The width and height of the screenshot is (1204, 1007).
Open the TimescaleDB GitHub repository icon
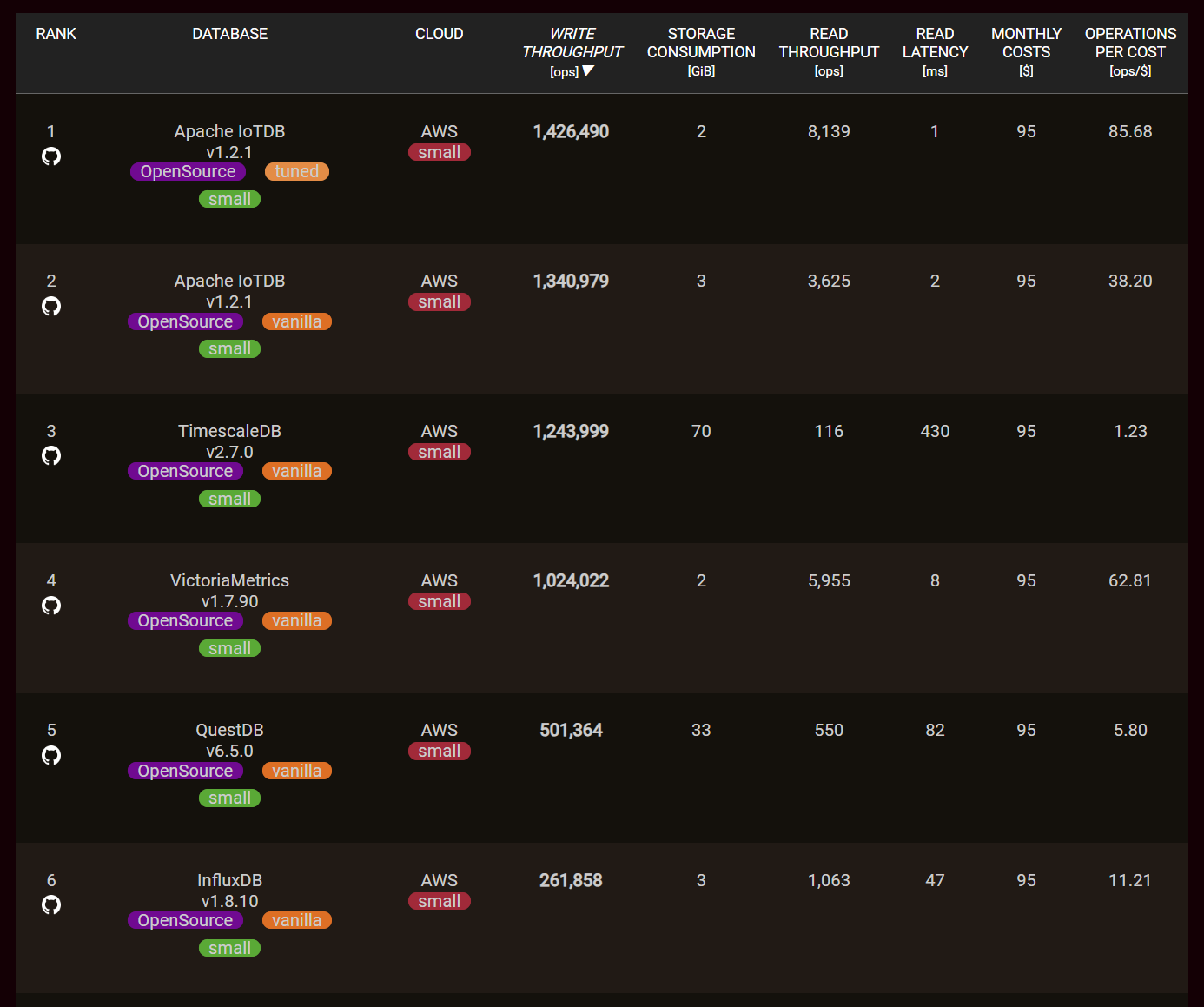[51, 455]
